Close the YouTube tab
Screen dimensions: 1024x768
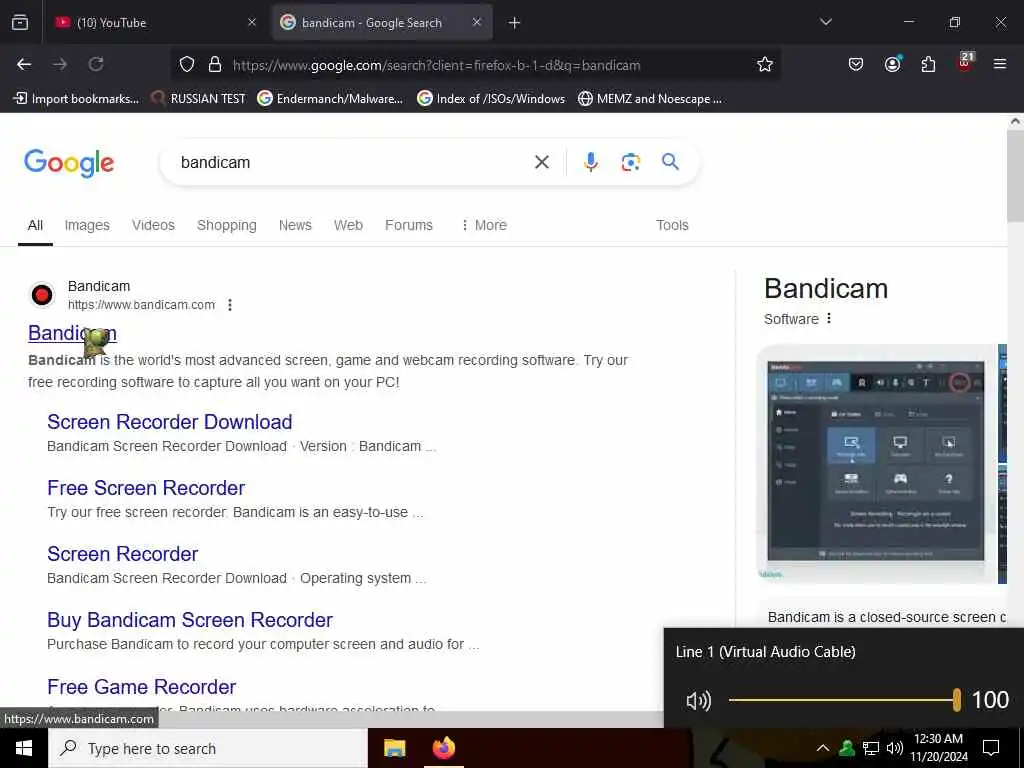click(x=252, y=23)
